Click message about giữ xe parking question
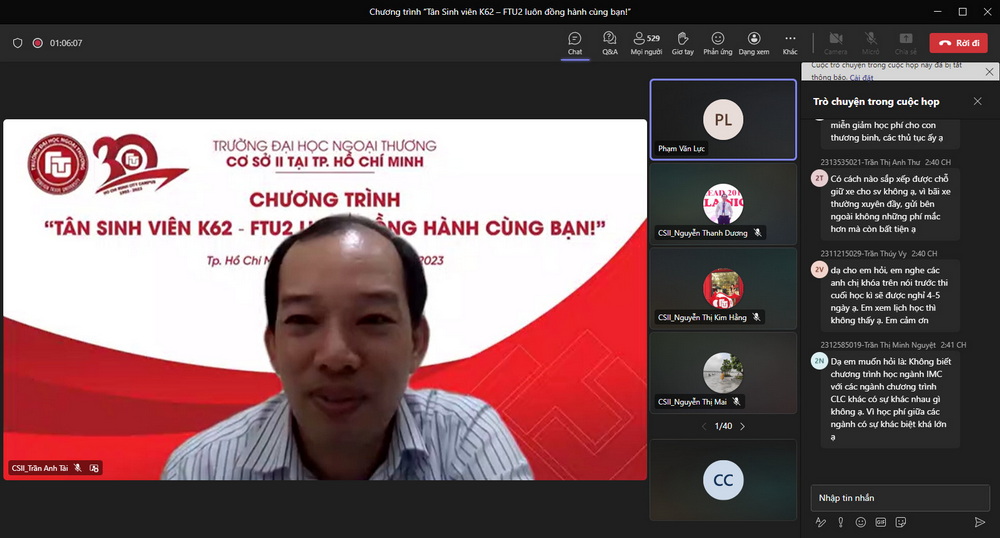The height and width of the screenshot is (538, 1000). point(890,204)
